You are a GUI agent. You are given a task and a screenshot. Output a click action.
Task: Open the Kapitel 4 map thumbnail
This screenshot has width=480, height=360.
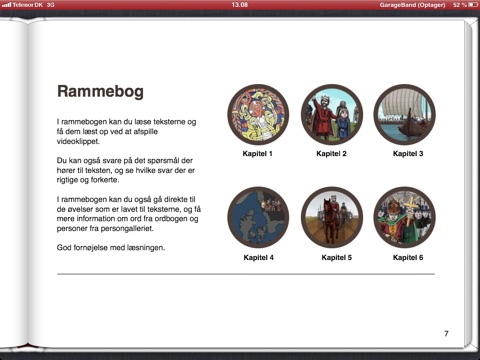coord(258,217)
